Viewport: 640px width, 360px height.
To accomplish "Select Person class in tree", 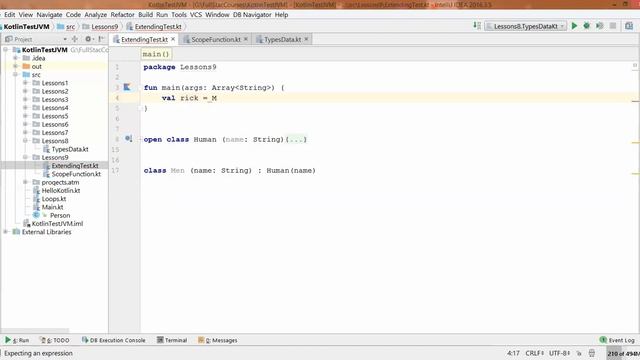I will [x=60, y=215].
